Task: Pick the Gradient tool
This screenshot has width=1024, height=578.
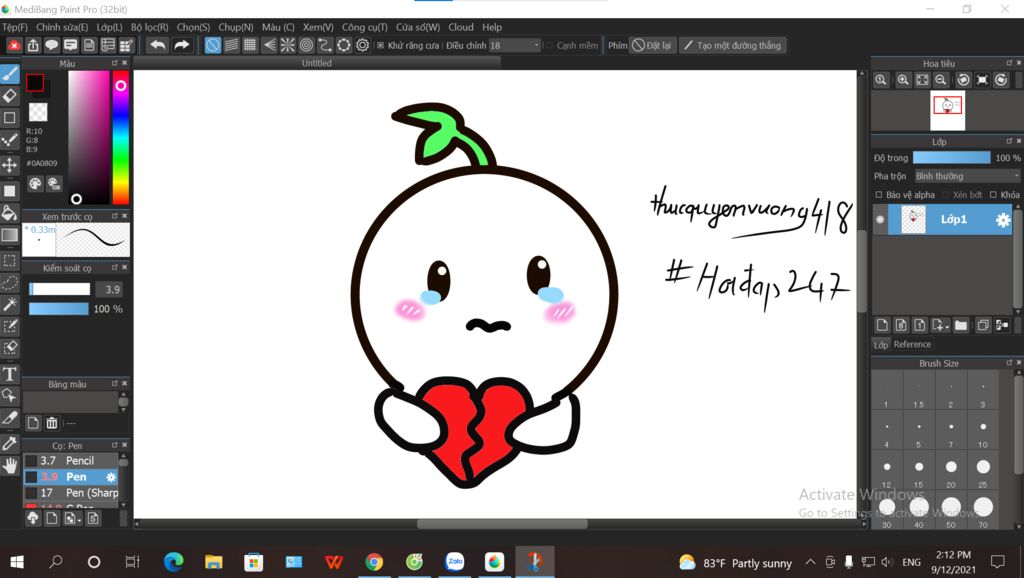Action: (10, 234)
